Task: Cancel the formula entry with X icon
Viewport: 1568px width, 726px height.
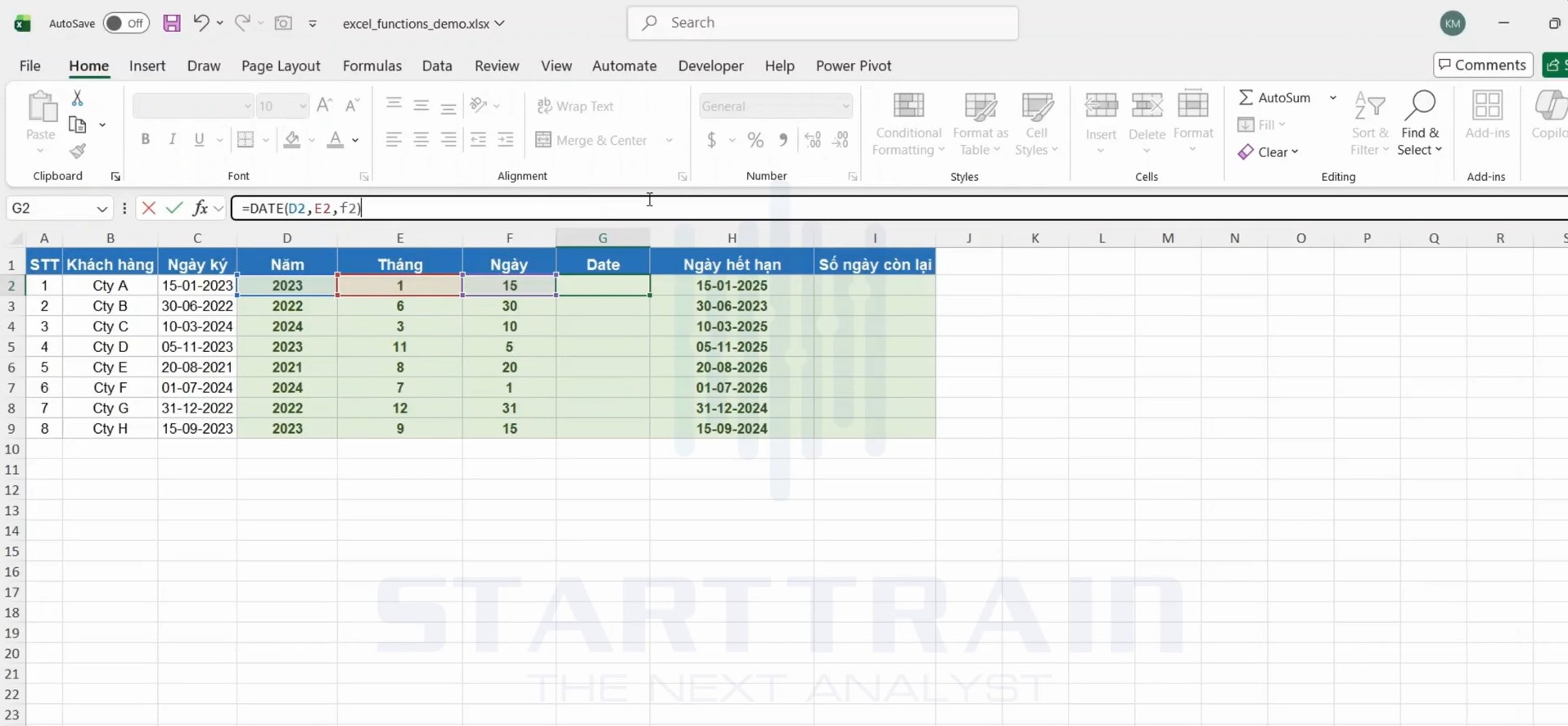Action: click(x=148, y=208)
